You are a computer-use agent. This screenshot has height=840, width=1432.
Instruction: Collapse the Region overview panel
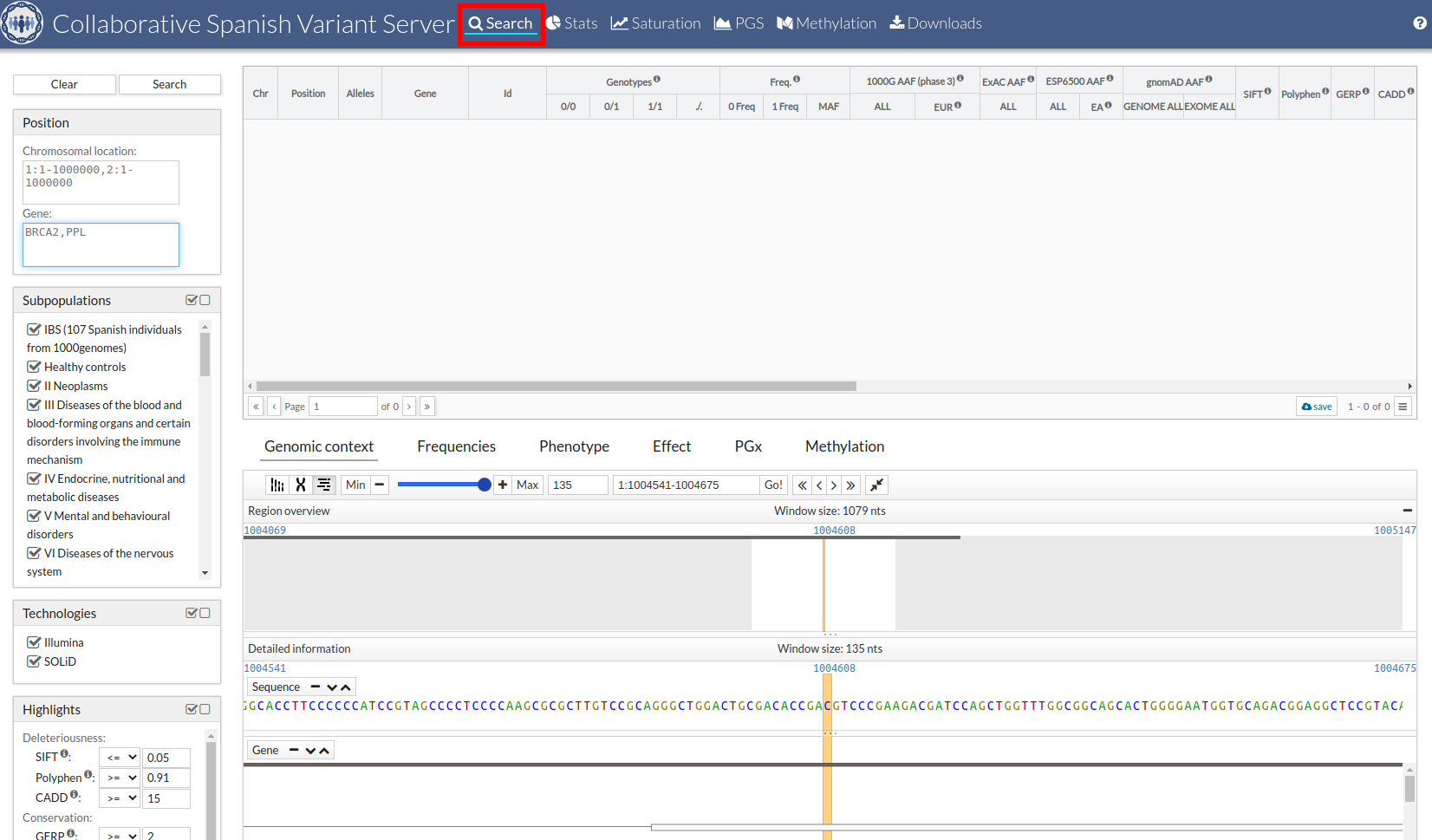click(1408, 511)
